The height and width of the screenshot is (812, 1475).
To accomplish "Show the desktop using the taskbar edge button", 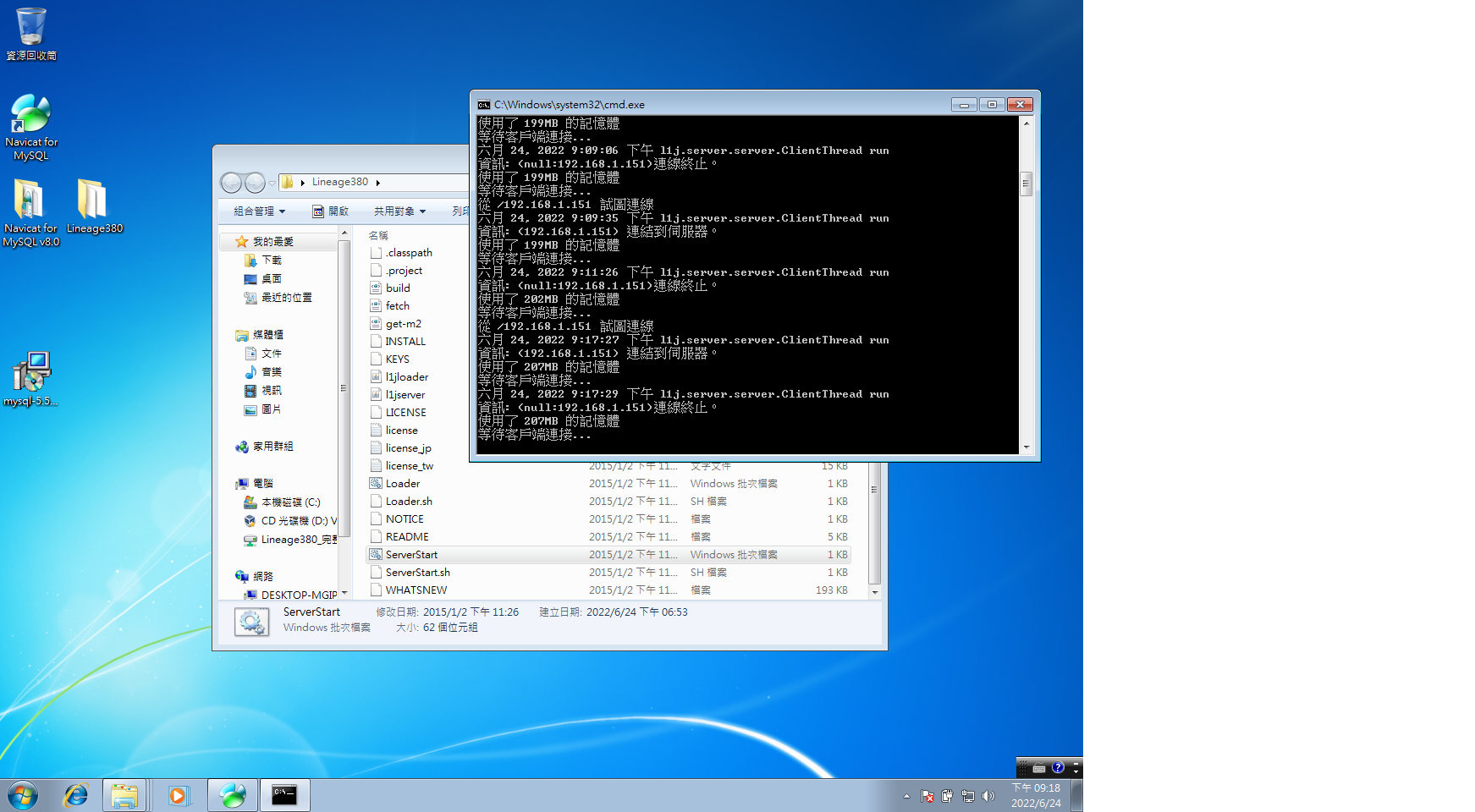I will [1076, 795].
